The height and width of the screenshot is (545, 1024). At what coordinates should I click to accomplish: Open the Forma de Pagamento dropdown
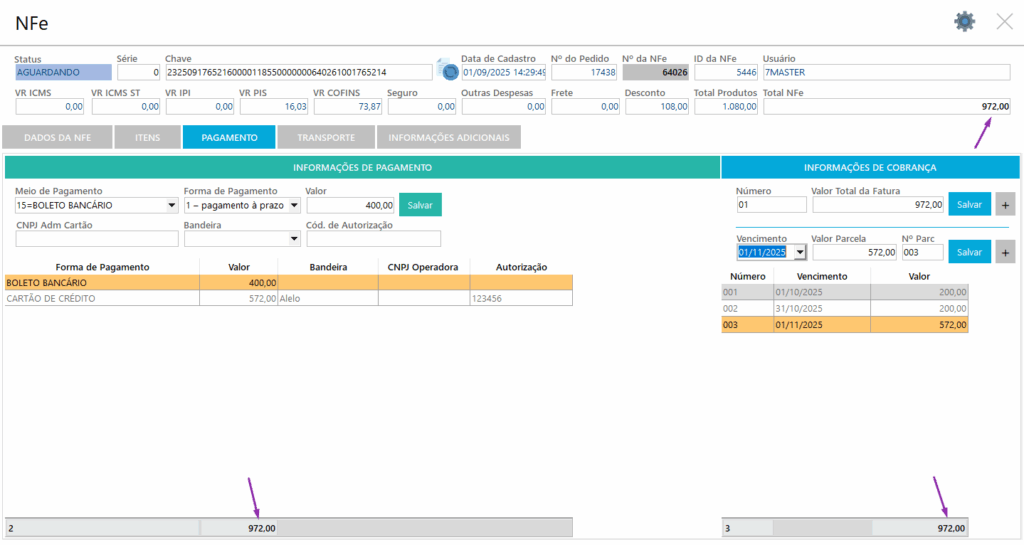[293, 206]
